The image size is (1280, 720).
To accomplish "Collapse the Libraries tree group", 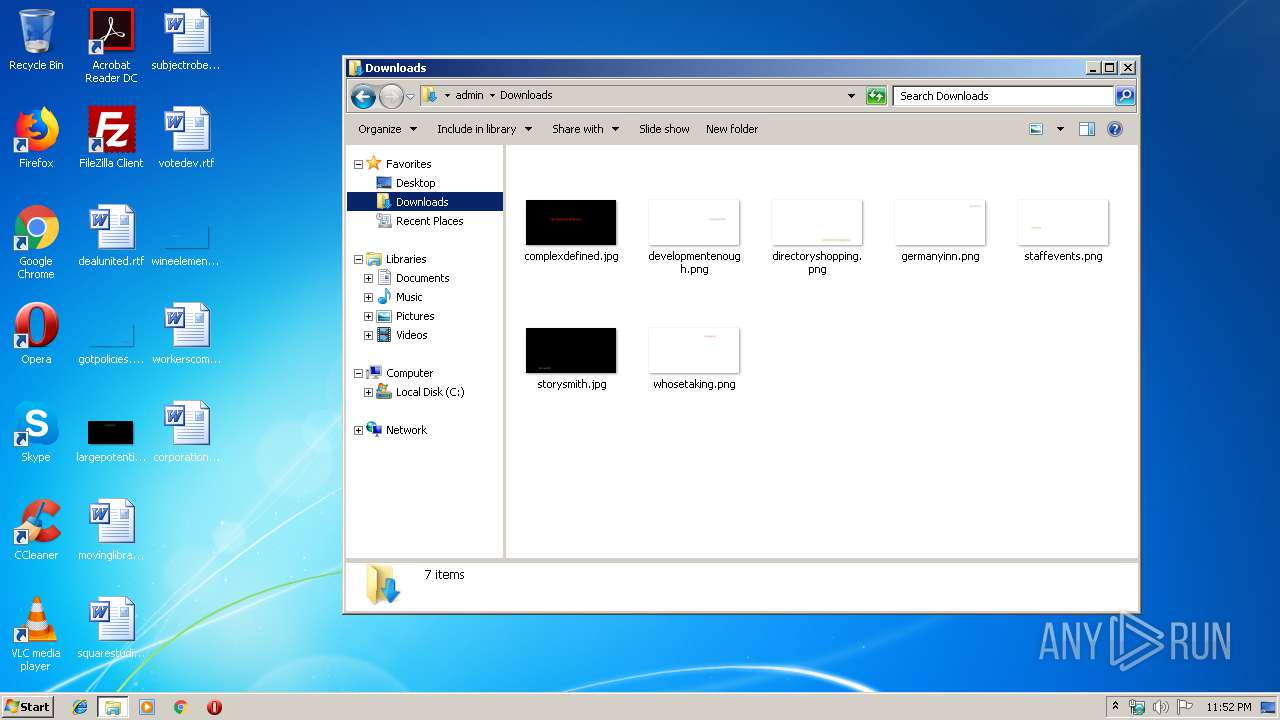I will pyautogui.click(x=359, y=259).
